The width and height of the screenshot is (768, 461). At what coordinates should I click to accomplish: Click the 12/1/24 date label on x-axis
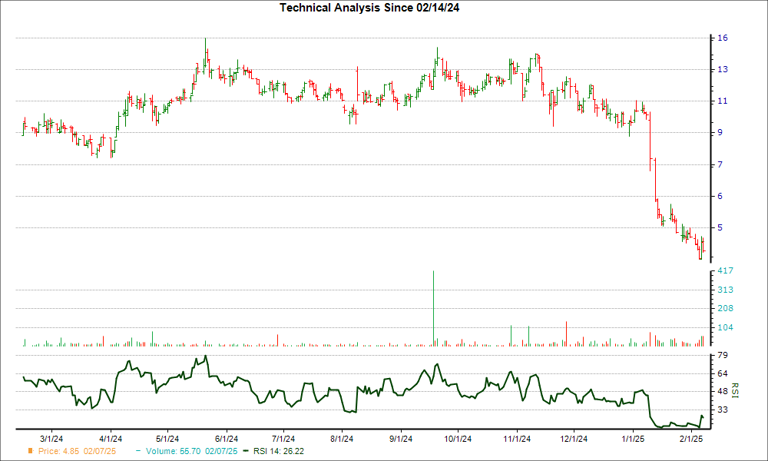coord(574,437)
